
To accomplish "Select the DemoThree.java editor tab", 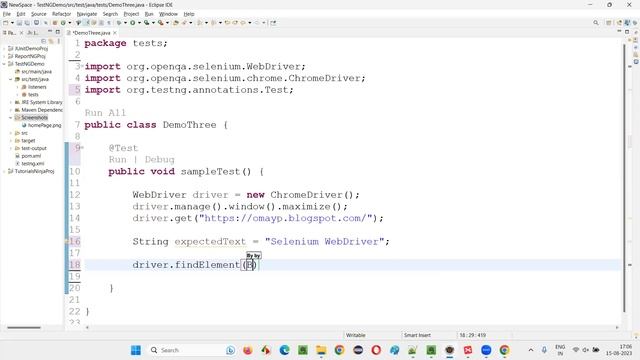I will (92, 33).
